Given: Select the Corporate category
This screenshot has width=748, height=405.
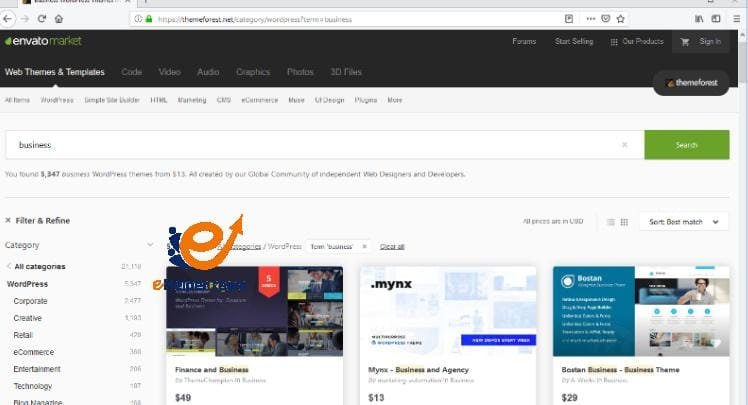Looking at the screenshot, I should point(30,301).
